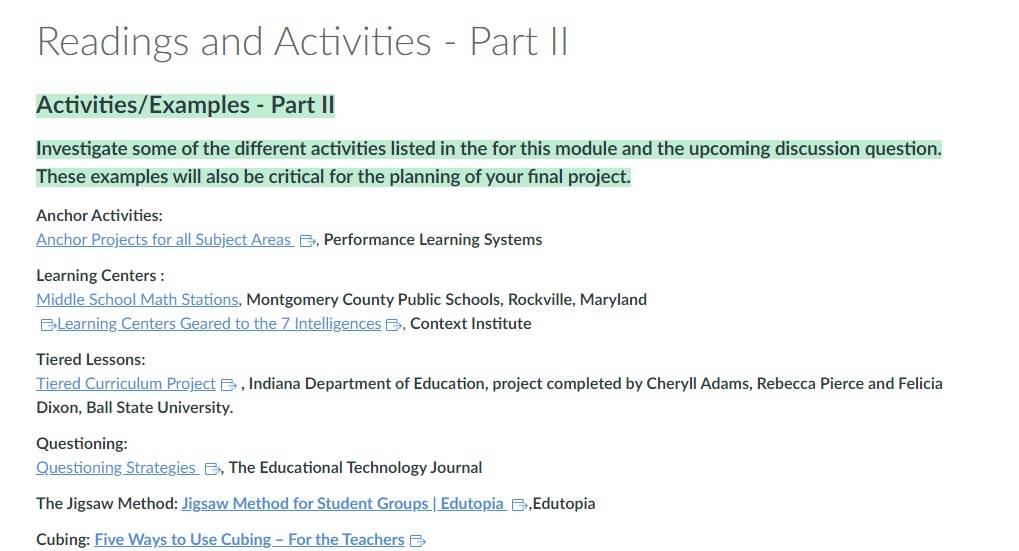Click the Anchor Activities label

point(99,215)
